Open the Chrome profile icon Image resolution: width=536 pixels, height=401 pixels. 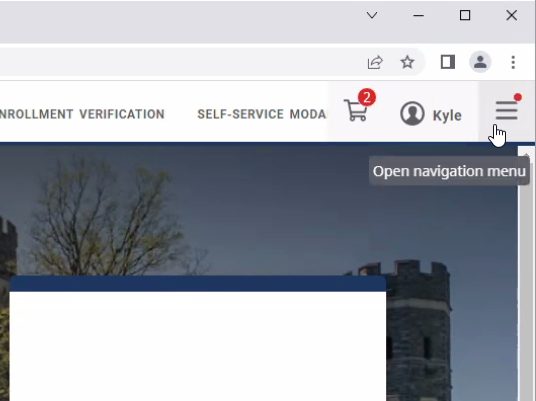[x=480, y=62]
